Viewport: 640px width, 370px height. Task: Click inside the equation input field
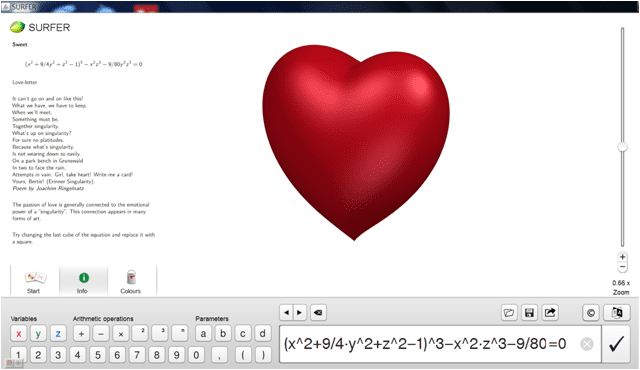click(440, 344)
